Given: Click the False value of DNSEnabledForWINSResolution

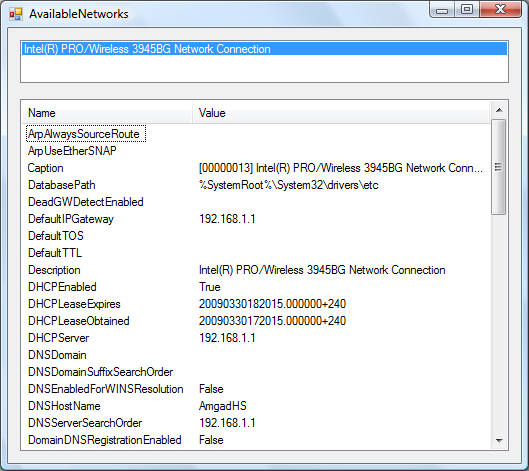Looking at the screenshot, I should (x=211, y=389).
